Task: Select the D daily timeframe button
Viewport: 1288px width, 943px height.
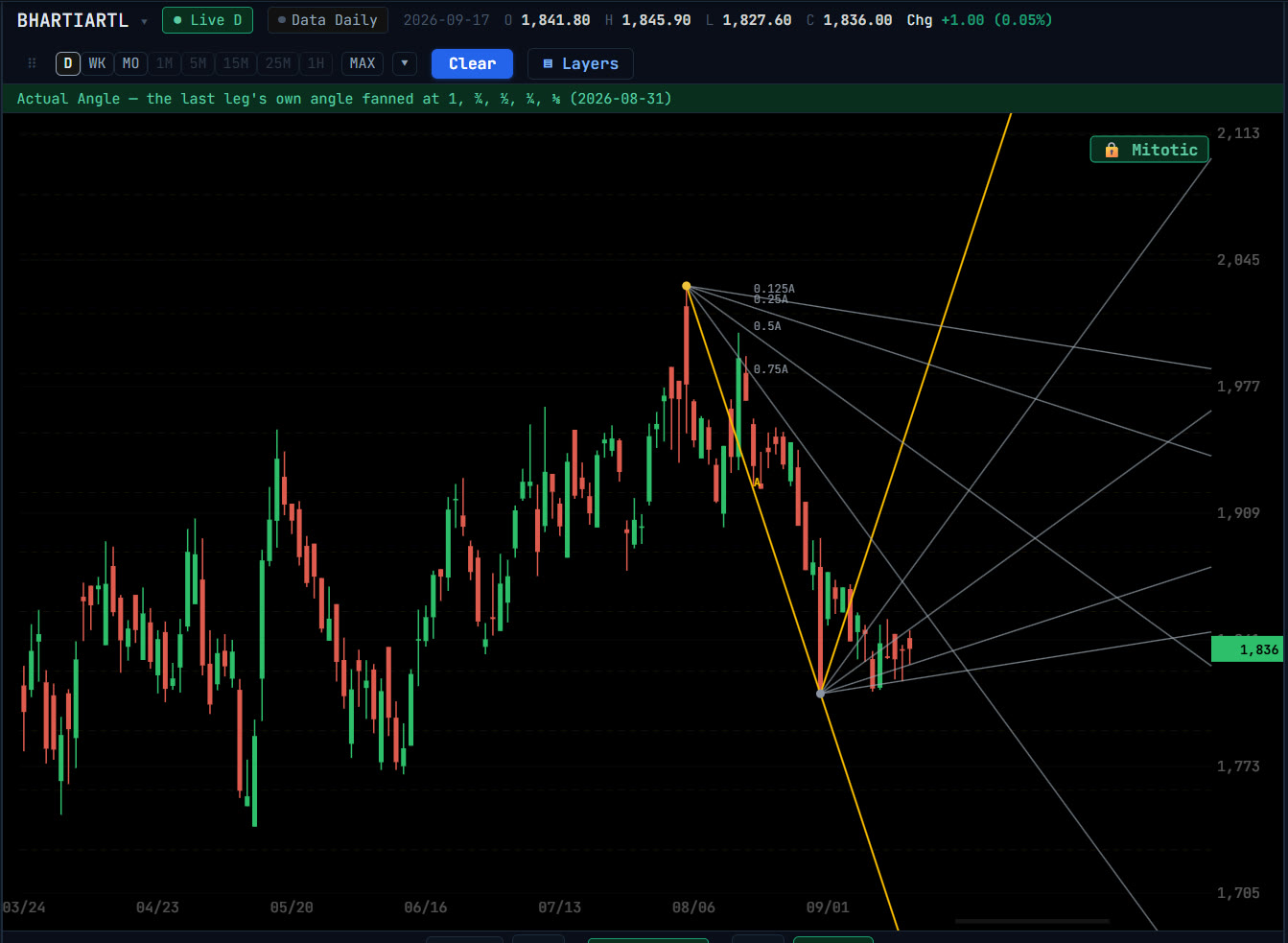Action: point(67,63)
